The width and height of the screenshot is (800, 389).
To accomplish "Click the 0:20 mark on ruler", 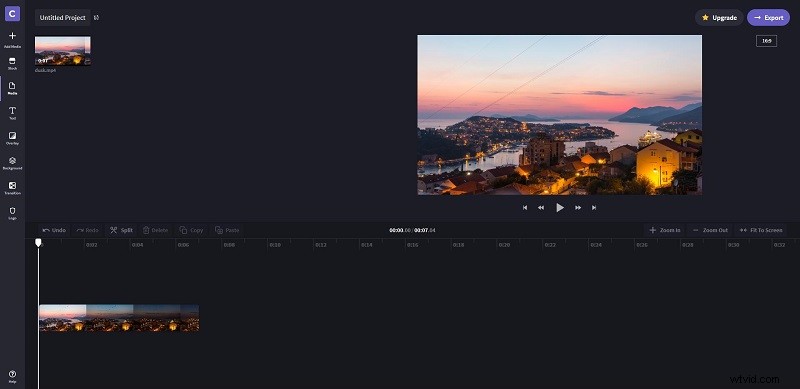I will point(504,245).
